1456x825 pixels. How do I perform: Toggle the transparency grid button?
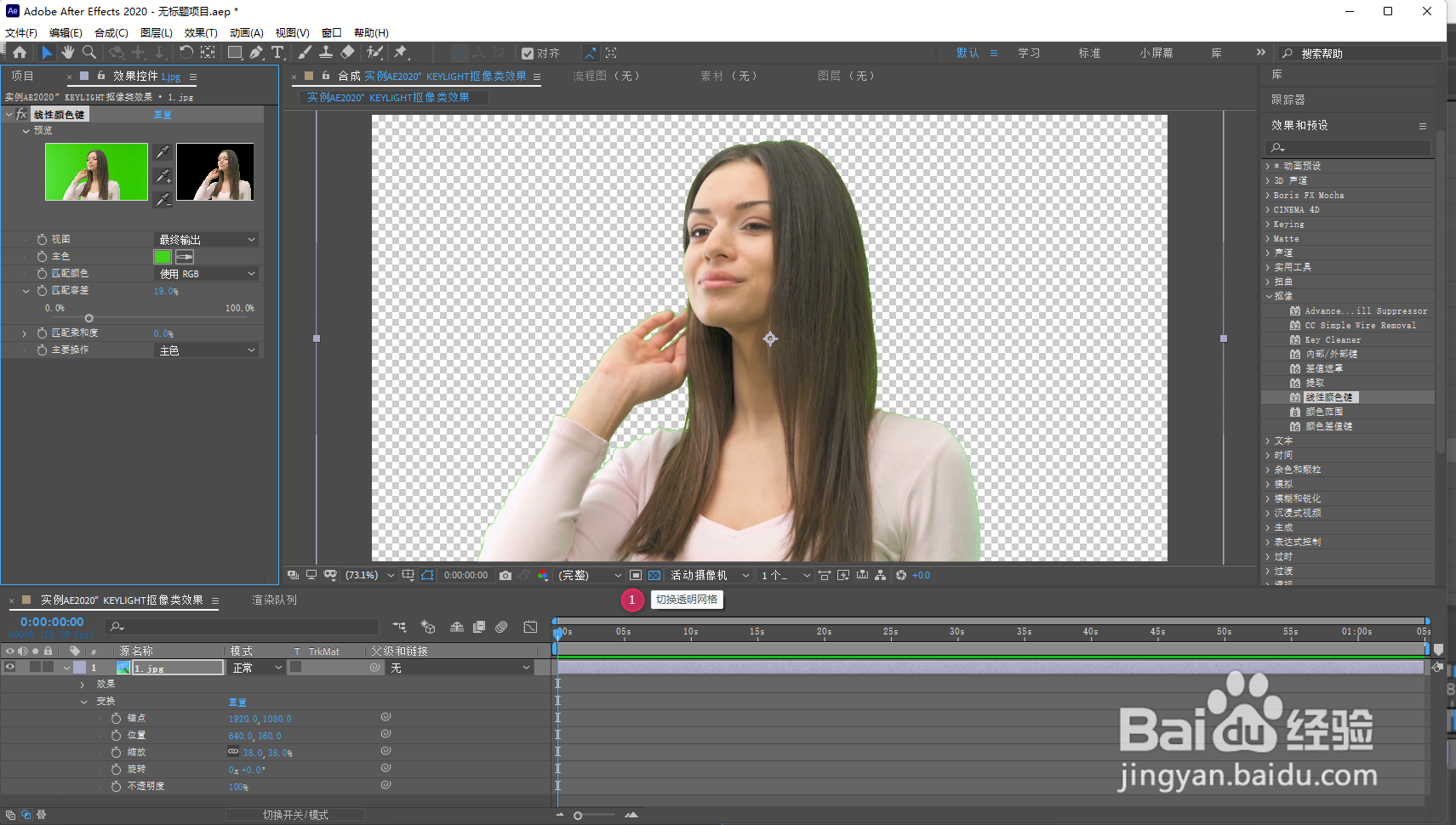coord(654,576)
